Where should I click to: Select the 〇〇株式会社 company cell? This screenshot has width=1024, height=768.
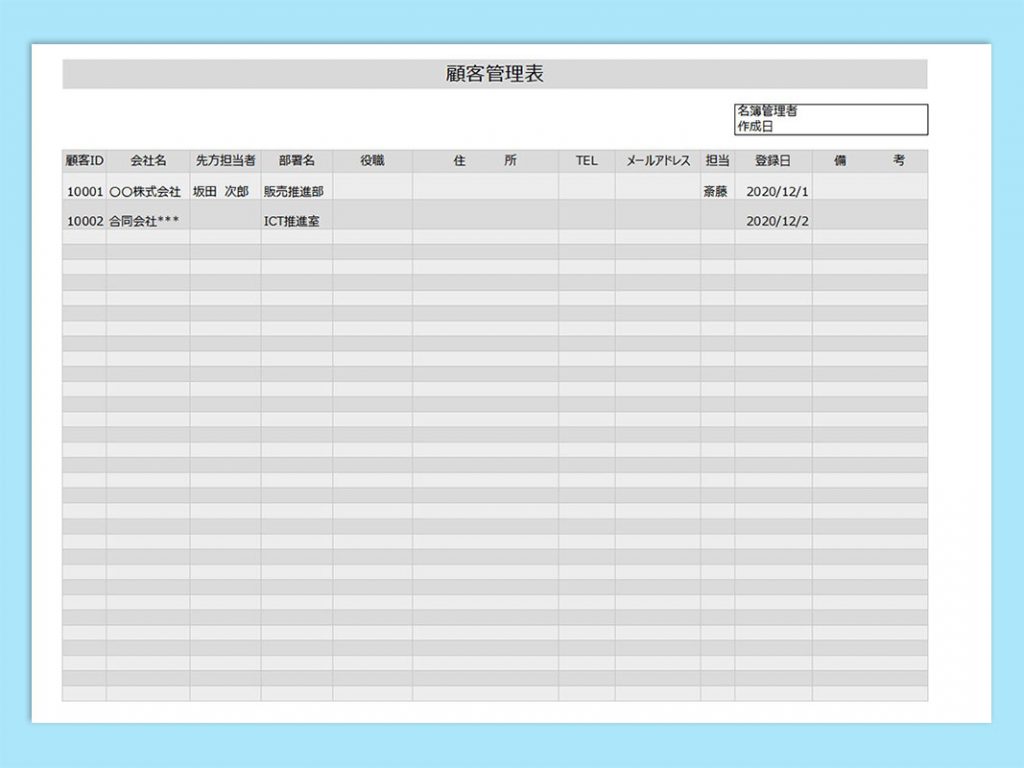click(x=148, y=192)
